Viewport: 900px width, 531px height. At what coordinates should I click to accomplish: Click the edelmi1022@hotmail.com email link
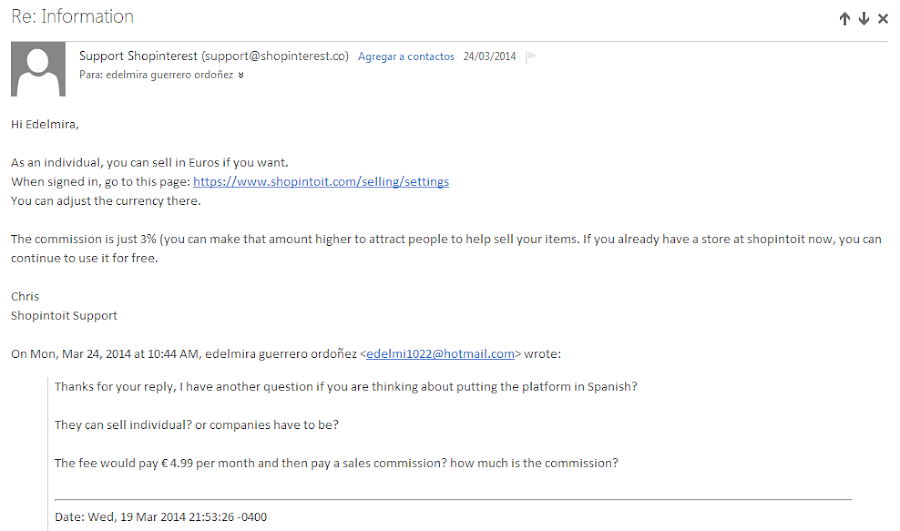pyautogui.click(x=440, y=353)
